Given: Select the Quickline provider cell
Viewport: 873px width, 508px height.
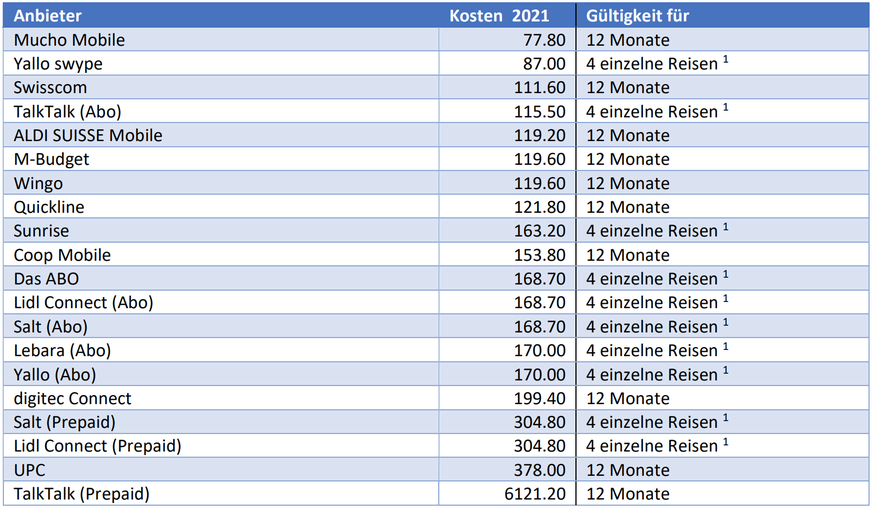Looking at the screenshot, I should click(x=49, y=207).
